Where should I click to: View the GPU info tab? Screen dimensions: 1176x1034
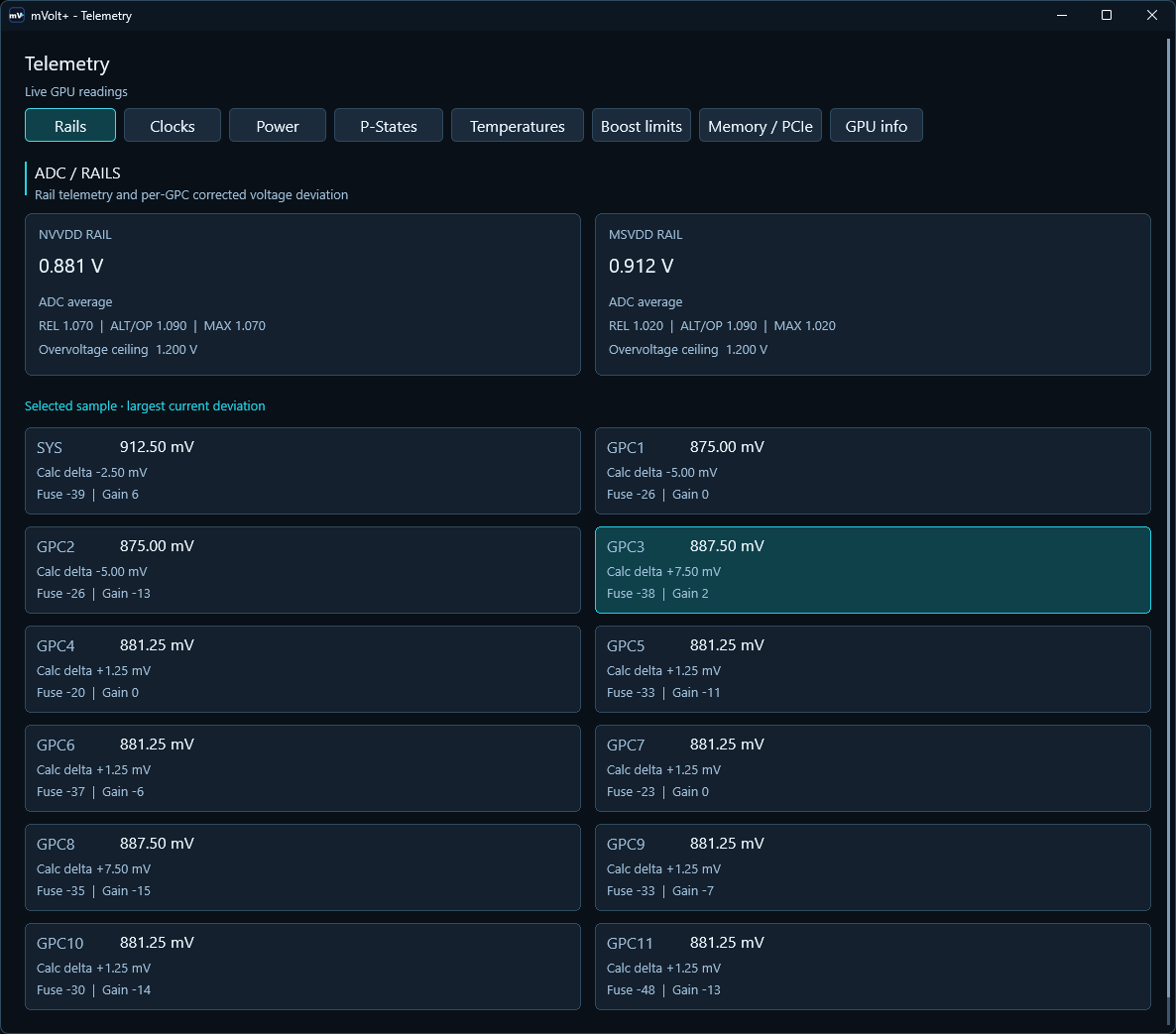(876, 125)
